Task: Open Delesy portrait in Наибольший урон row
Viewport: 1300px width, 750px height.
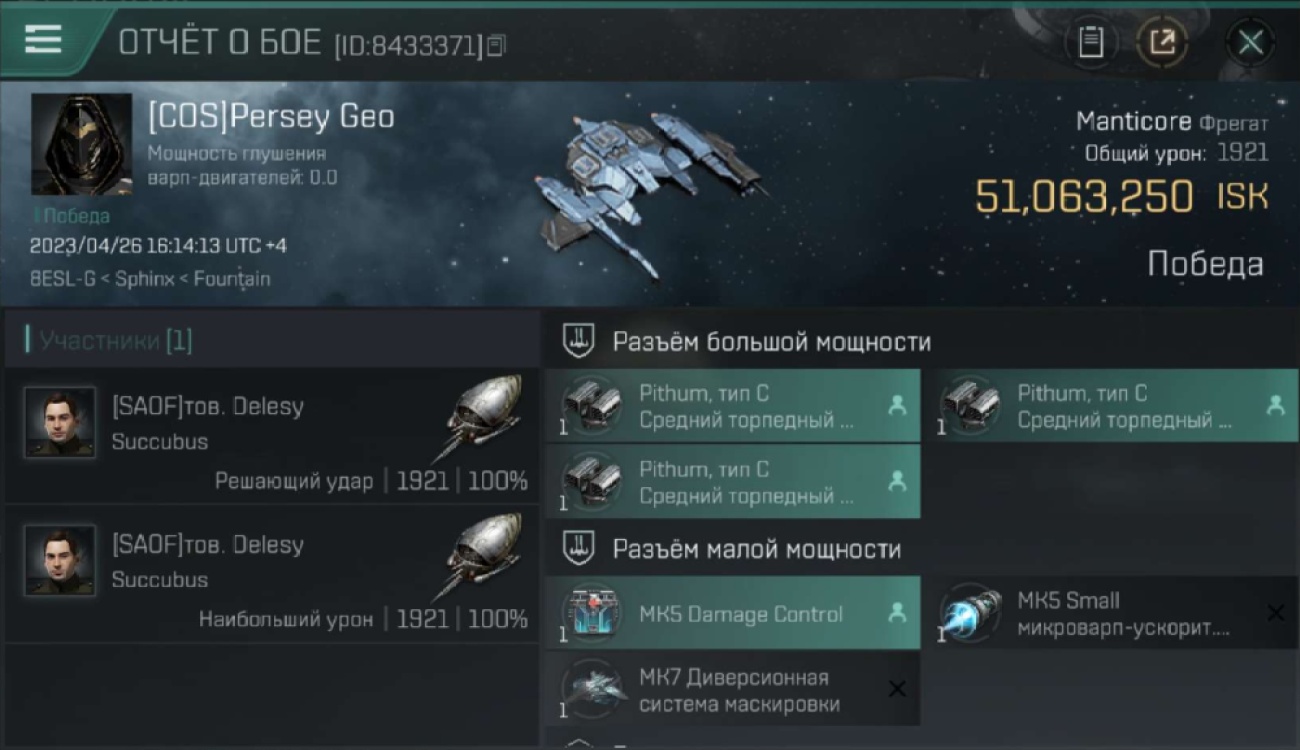Action: click(x=60, y=560)
